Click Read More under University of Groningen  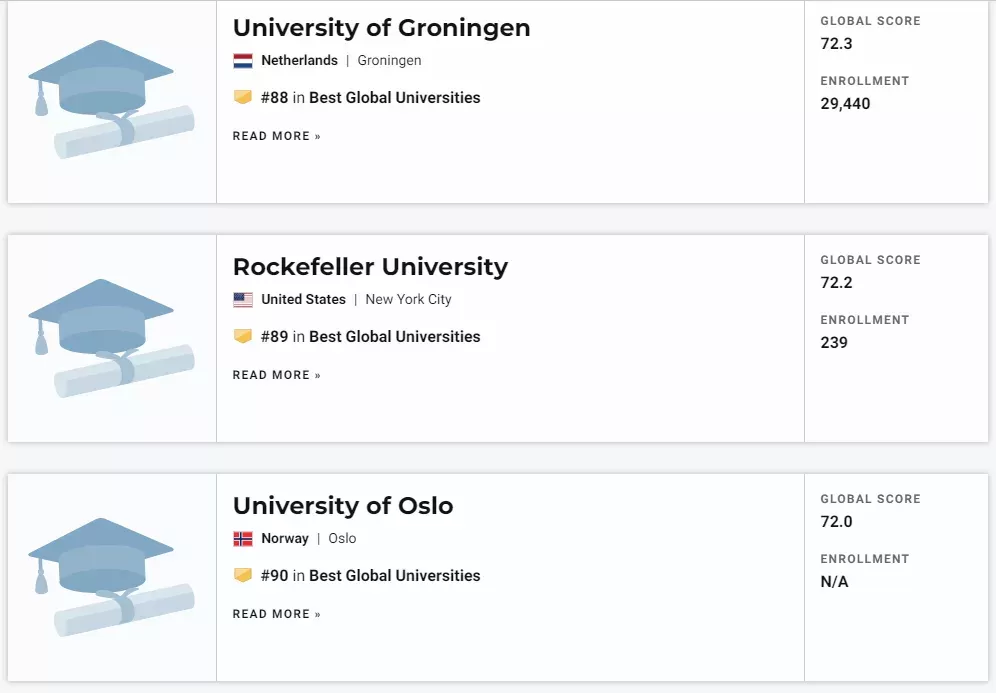(x=277, y=136)
